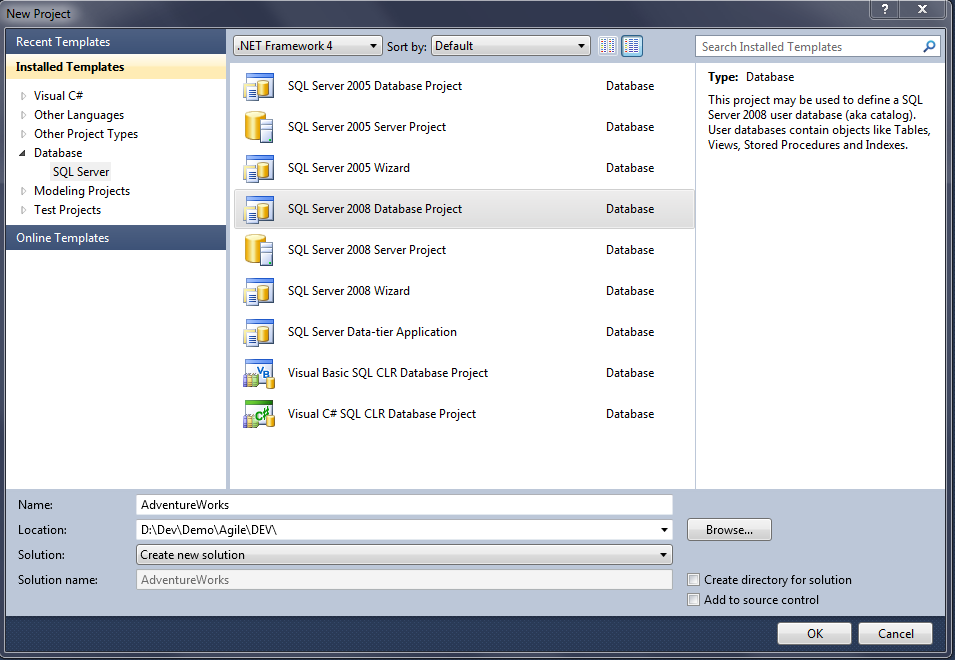
Task: Click the SQL Server 2008 Server Project icon
Action: click(259, 250)
